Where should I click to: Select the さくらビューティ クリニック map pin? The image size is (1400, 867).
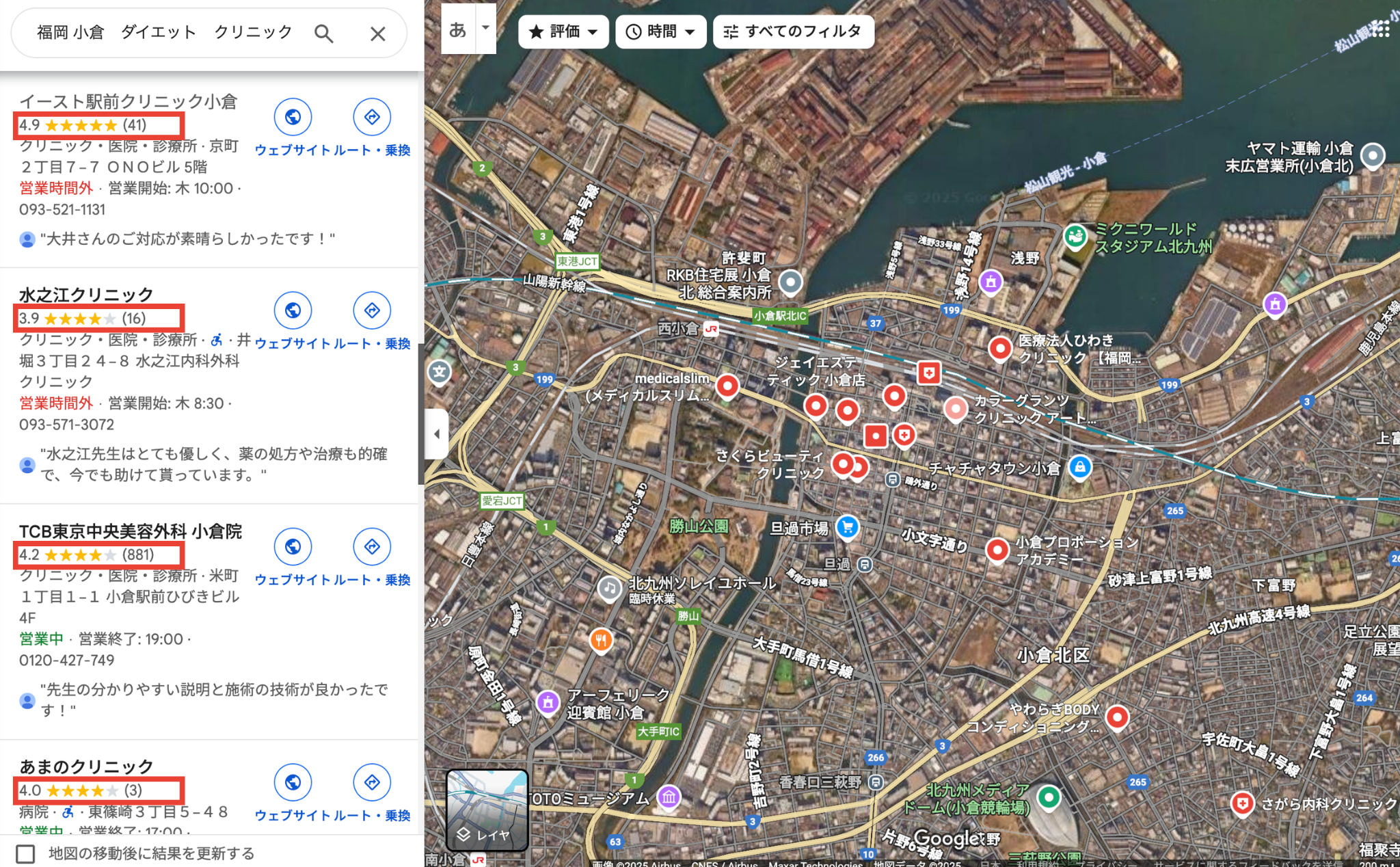click(843, 465)
